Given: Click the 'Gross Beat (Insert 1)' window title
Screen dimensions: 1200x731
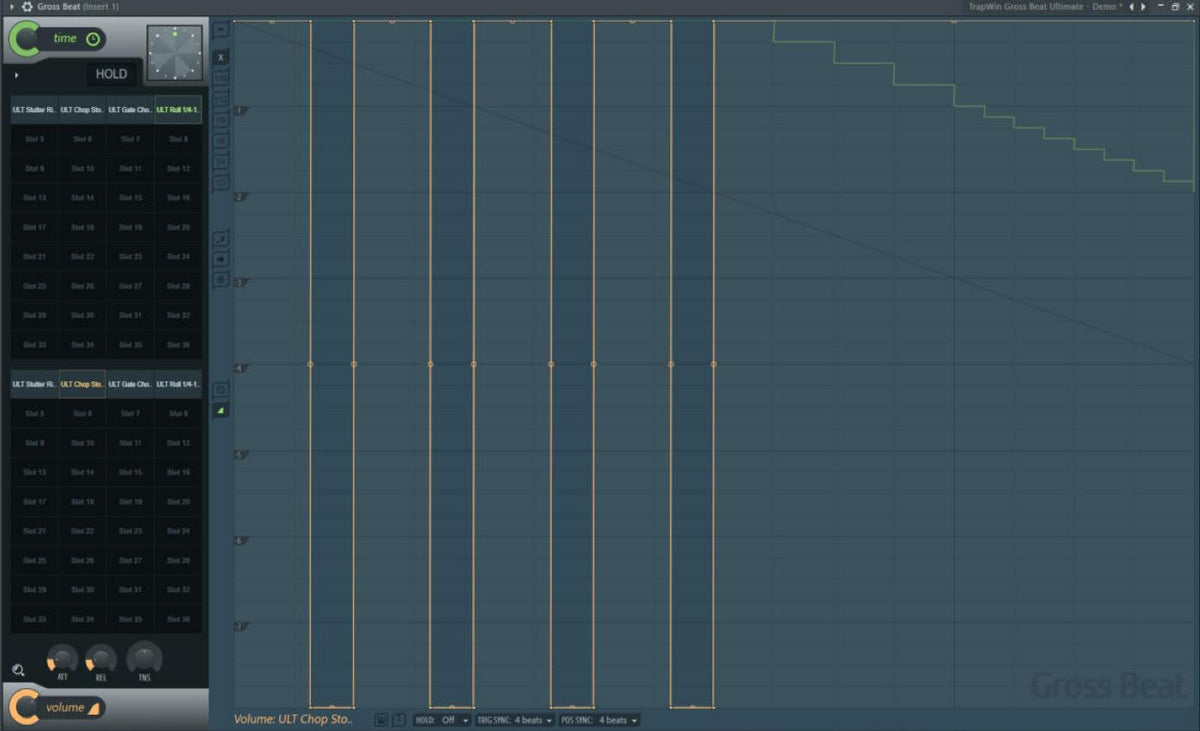Looking at the screenshot, I should [x=78, y=7].
